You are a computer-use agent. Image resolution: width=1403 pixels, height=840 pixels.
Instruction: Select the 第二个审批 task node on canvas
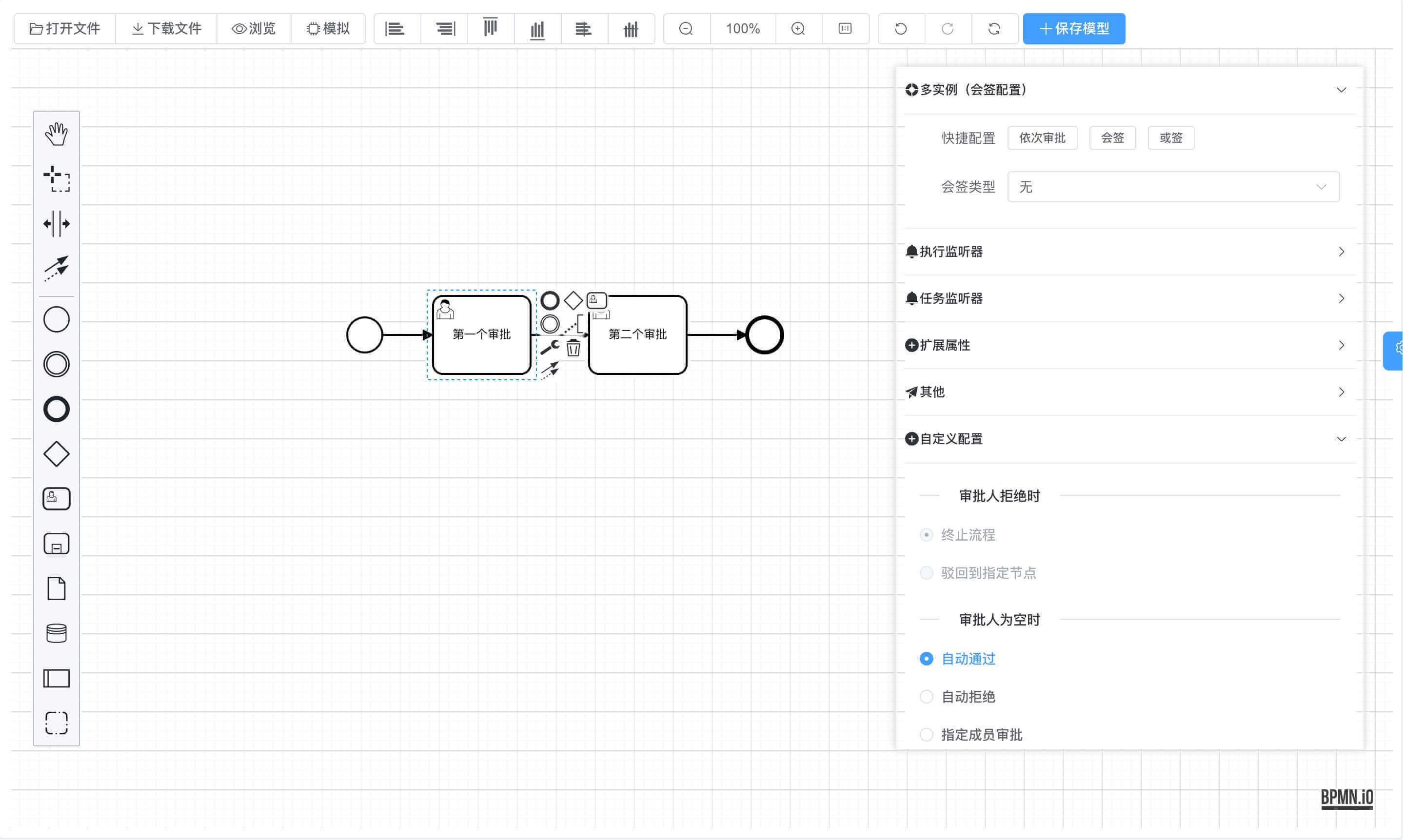point(637,334)
